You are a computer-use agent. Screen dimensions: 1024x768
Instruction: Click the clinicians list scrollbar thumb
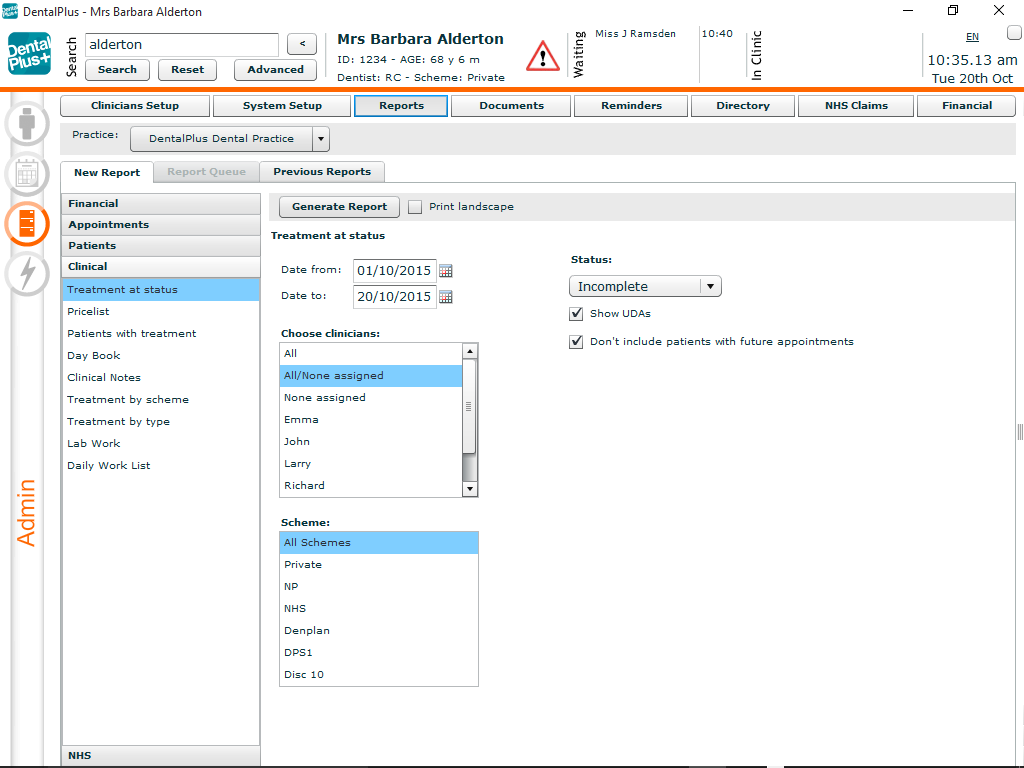[469, 406]
